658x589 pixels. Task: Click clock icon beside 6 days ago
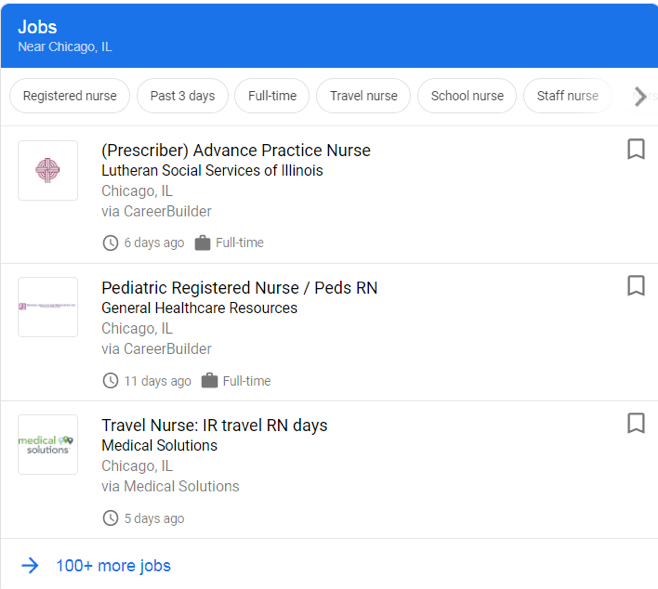pos(110,243)
